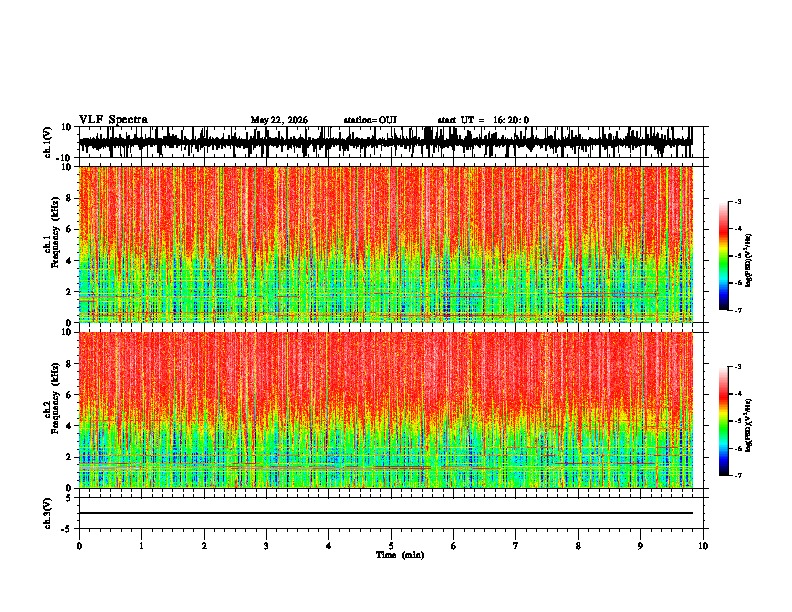Click the station=OUI label
Image resolution: width=792 pixels, height=612 pixels.
(370, 120)
